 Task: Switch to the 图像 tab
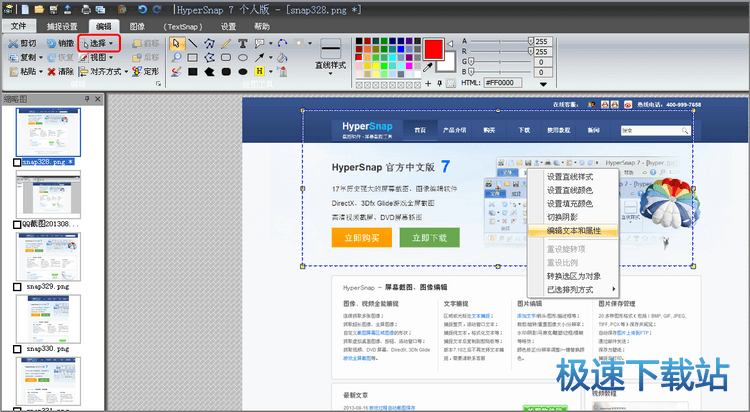(x=137, y=26)
